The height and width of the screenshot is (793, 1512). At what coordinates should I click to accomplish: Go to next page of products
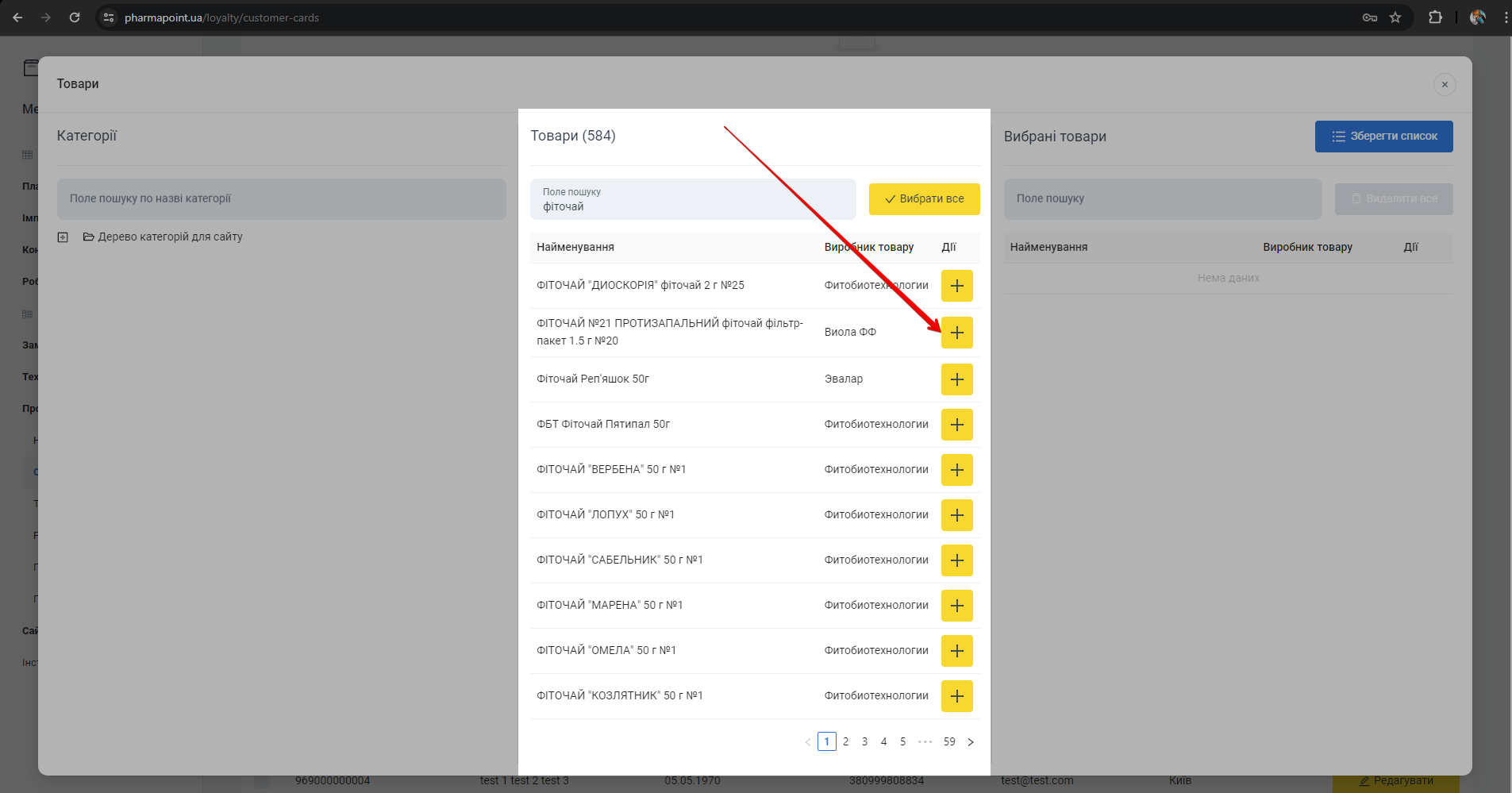970,742
